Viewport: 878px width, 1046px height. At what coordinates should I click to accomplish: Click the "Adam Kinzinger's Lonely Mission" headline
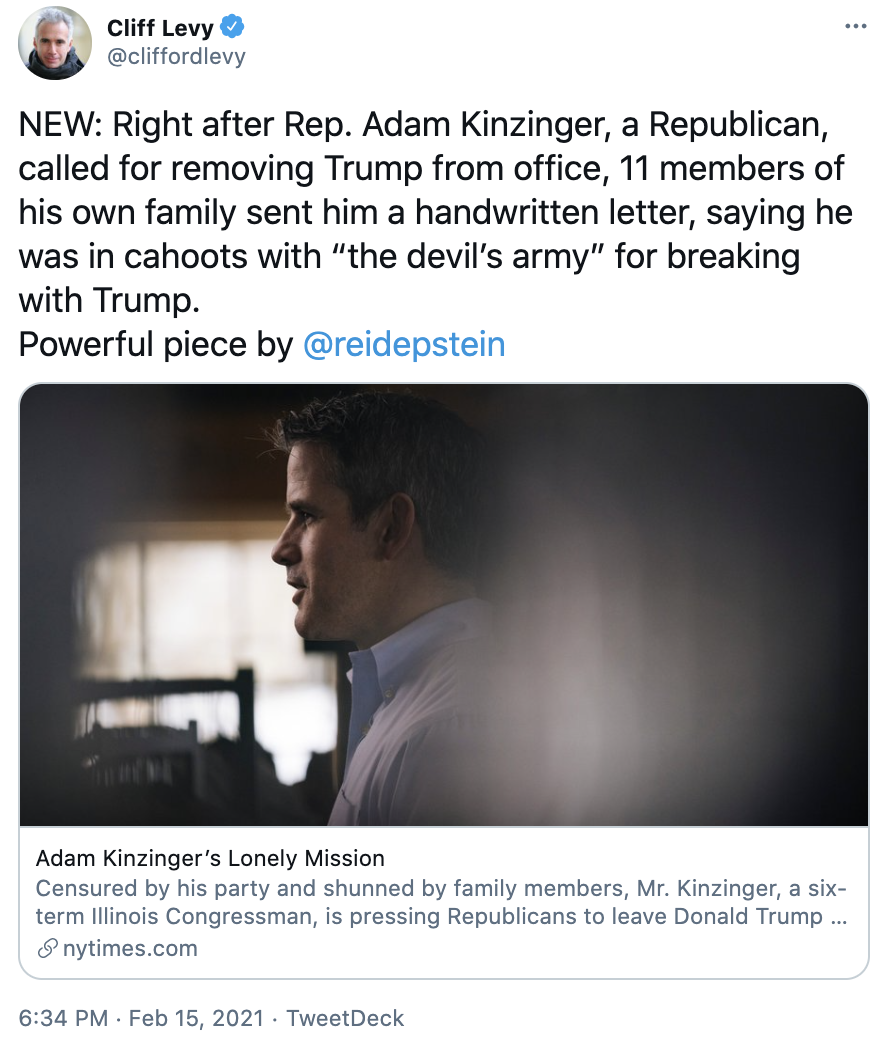[210, 858]
